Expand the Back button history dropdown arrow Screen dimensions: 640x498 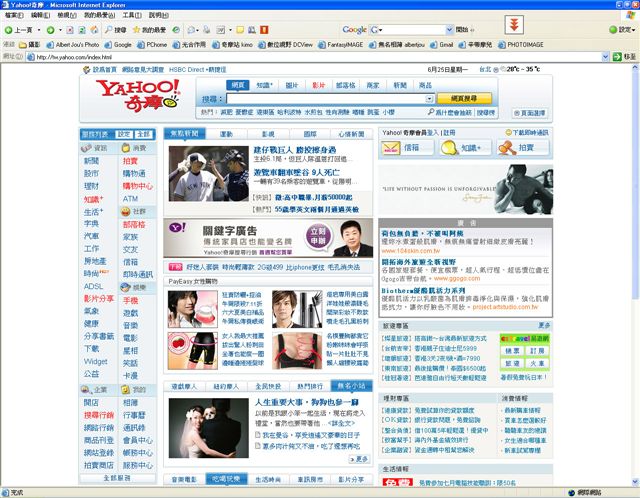point(39,30)
